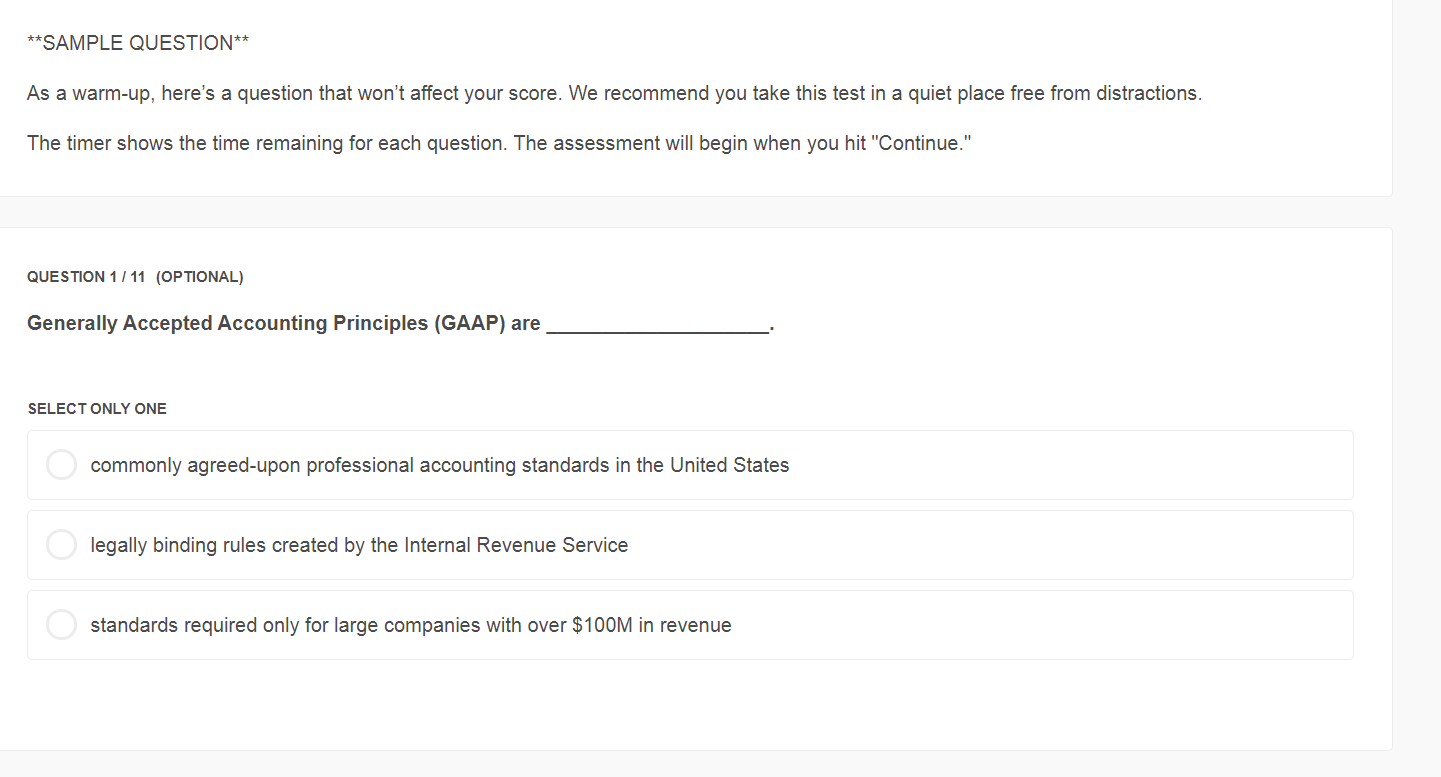Click the circle beside the large companies answer
Image resolution: width=1441 pixels, height=777 pixels.
tap(61, 624)
